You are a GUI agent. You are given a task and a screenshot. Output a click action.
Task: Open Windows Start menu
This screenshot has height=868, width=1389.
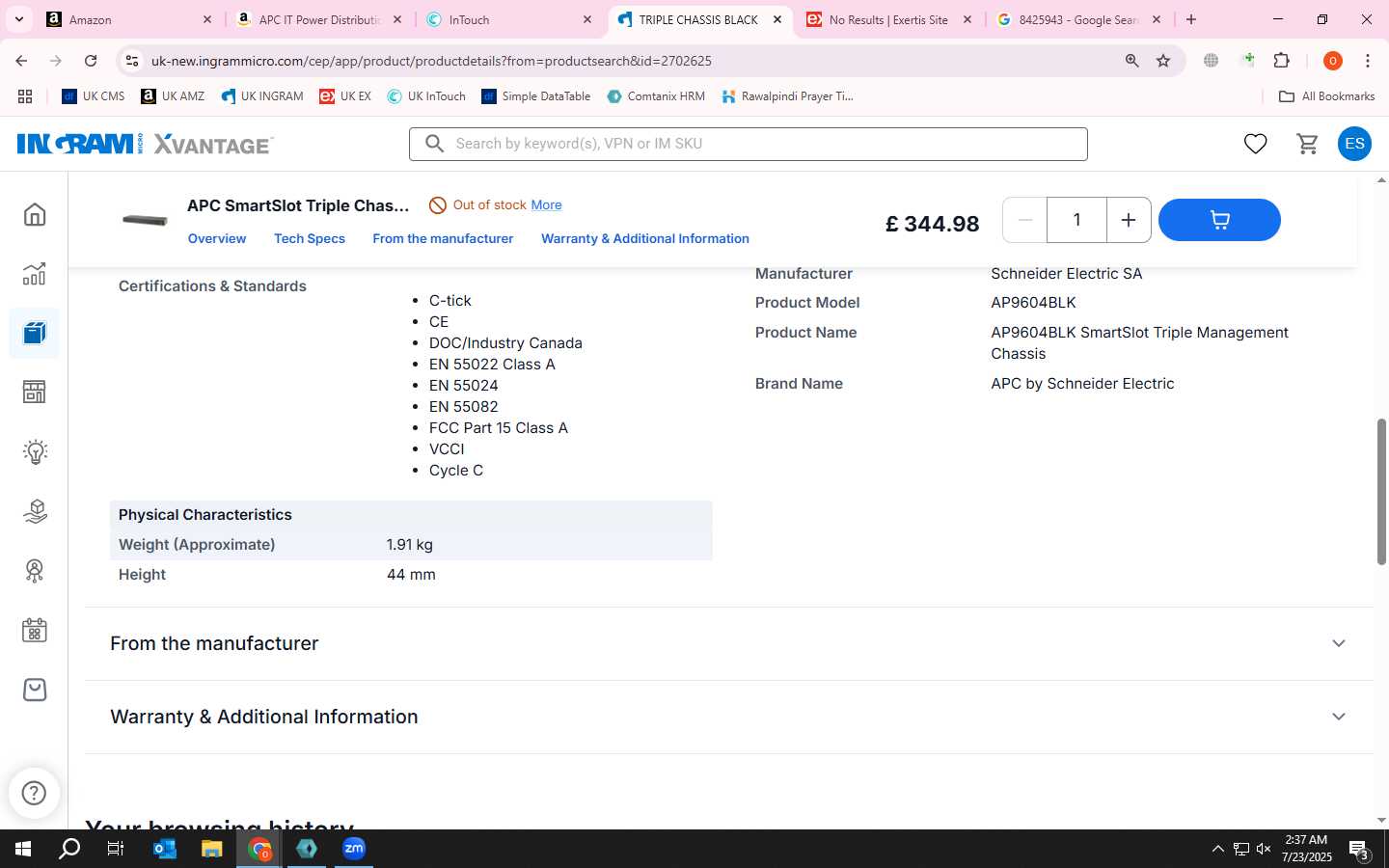23,849
